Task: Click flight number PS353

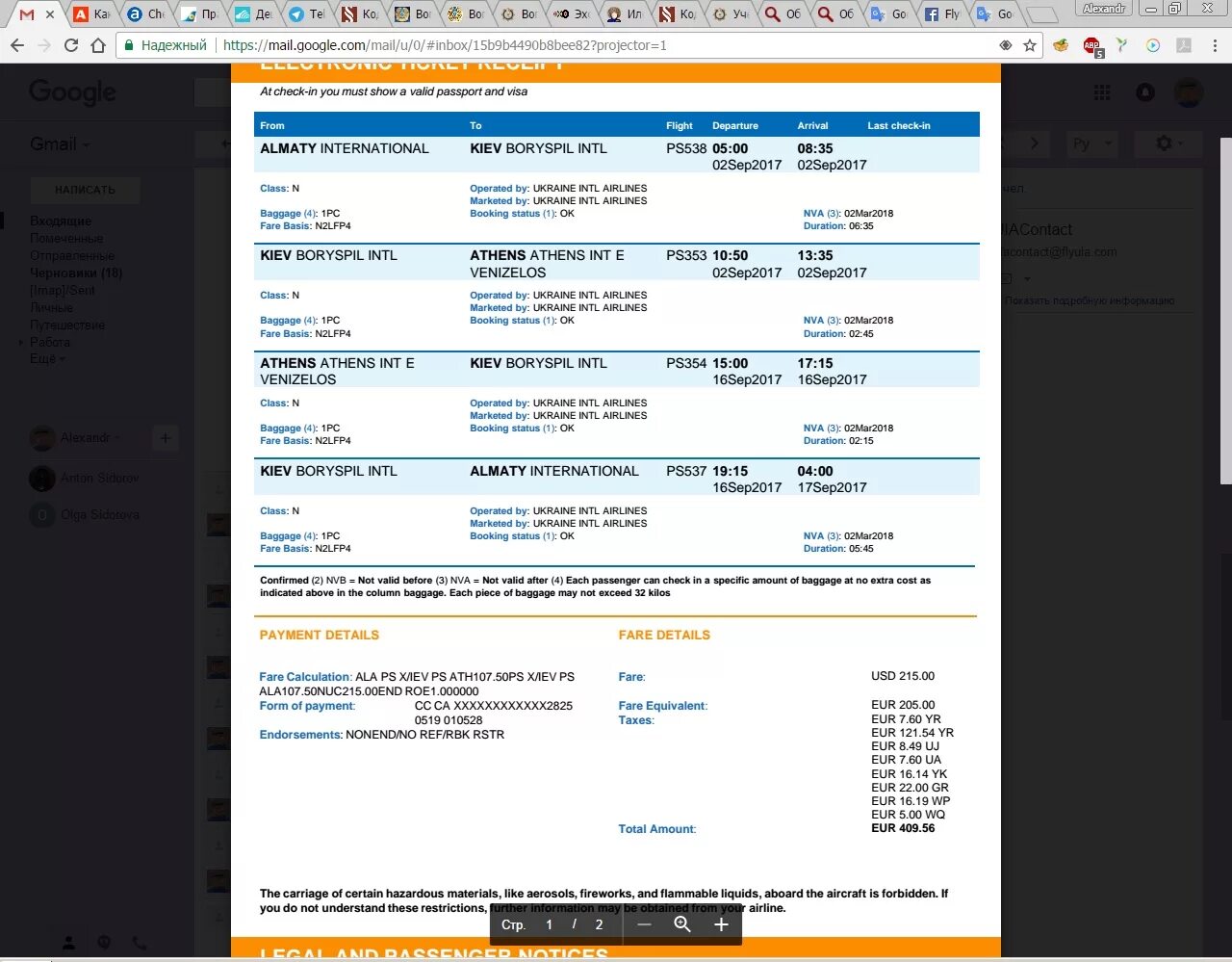Action: point(686,256)
